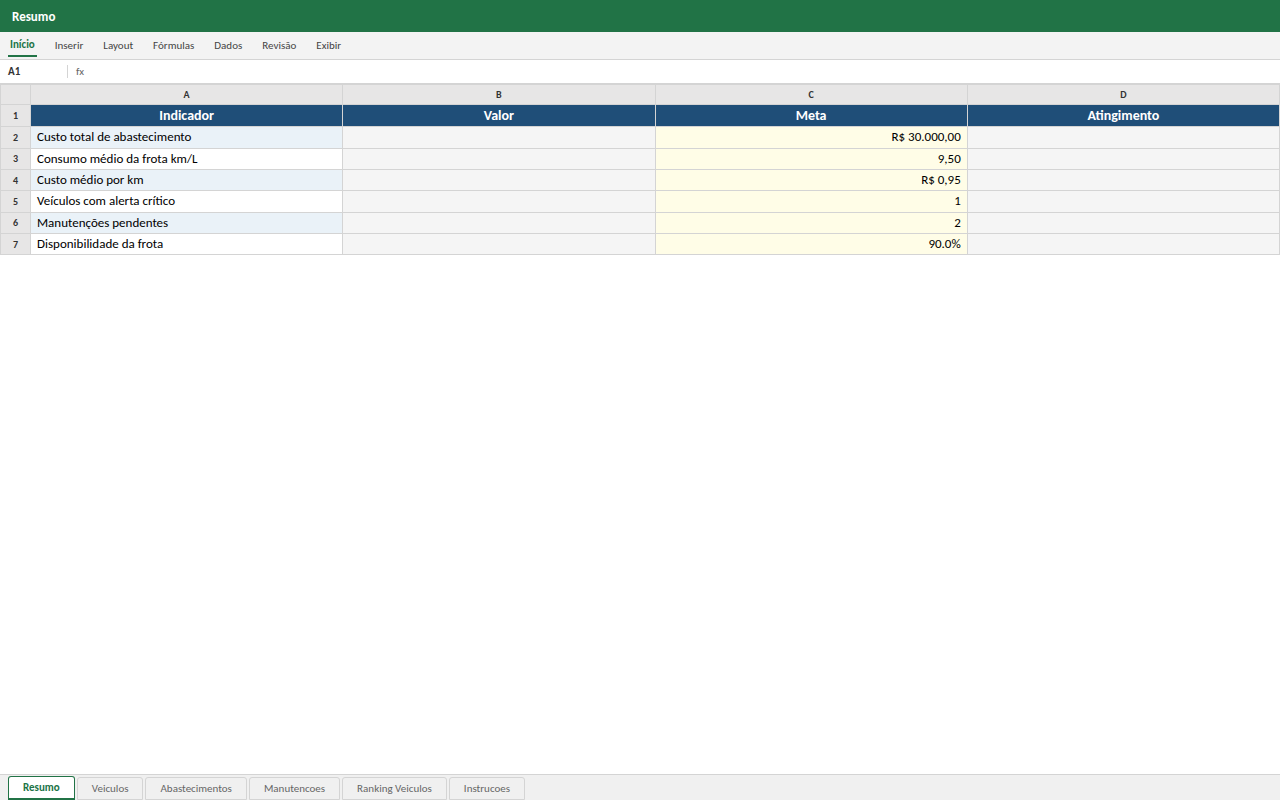Click the fx function icon

[80, 72]
